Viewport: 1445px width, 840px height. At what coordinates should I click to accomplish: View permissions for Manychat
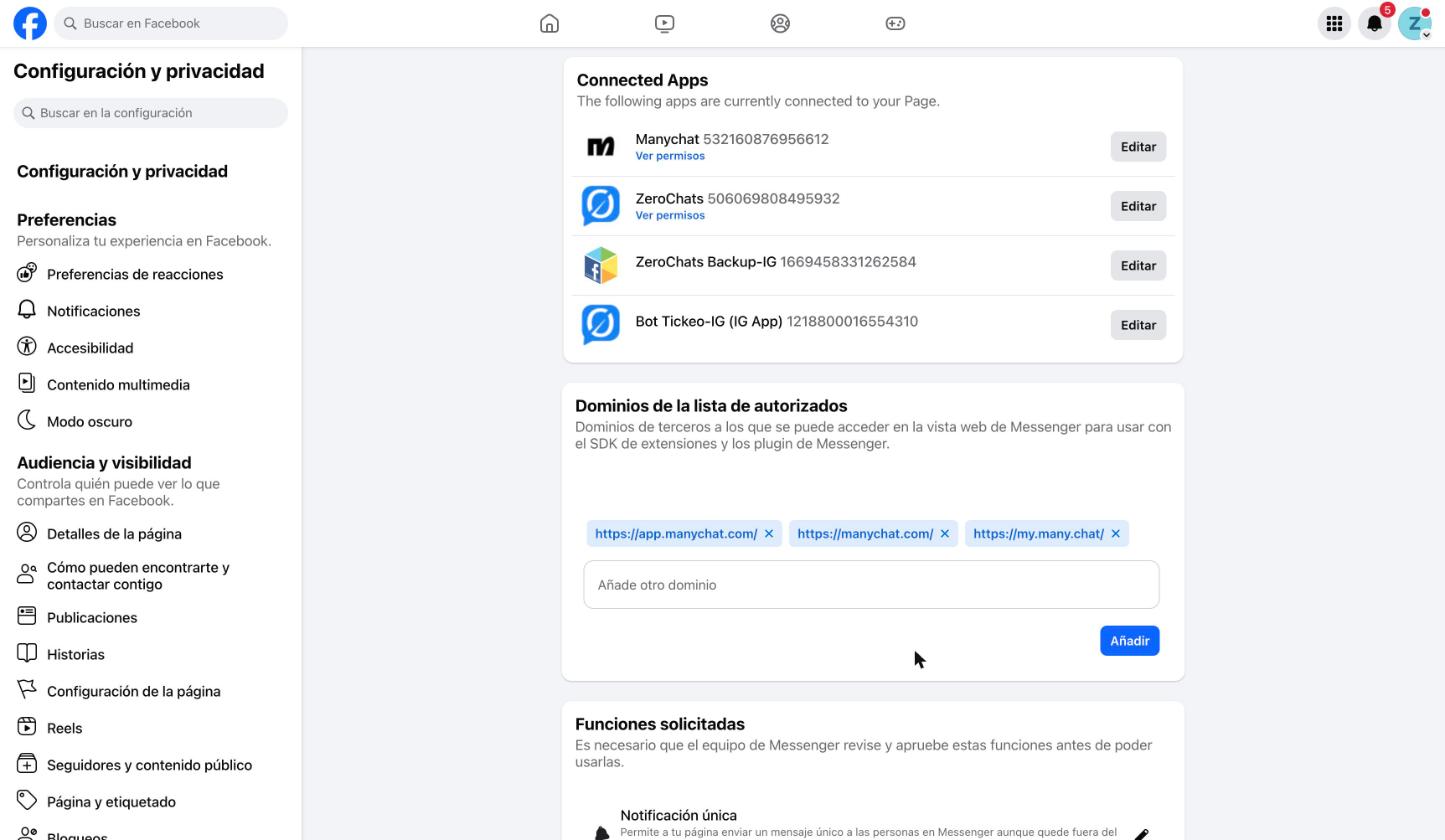pyautogui.click(x=670, y=156)
